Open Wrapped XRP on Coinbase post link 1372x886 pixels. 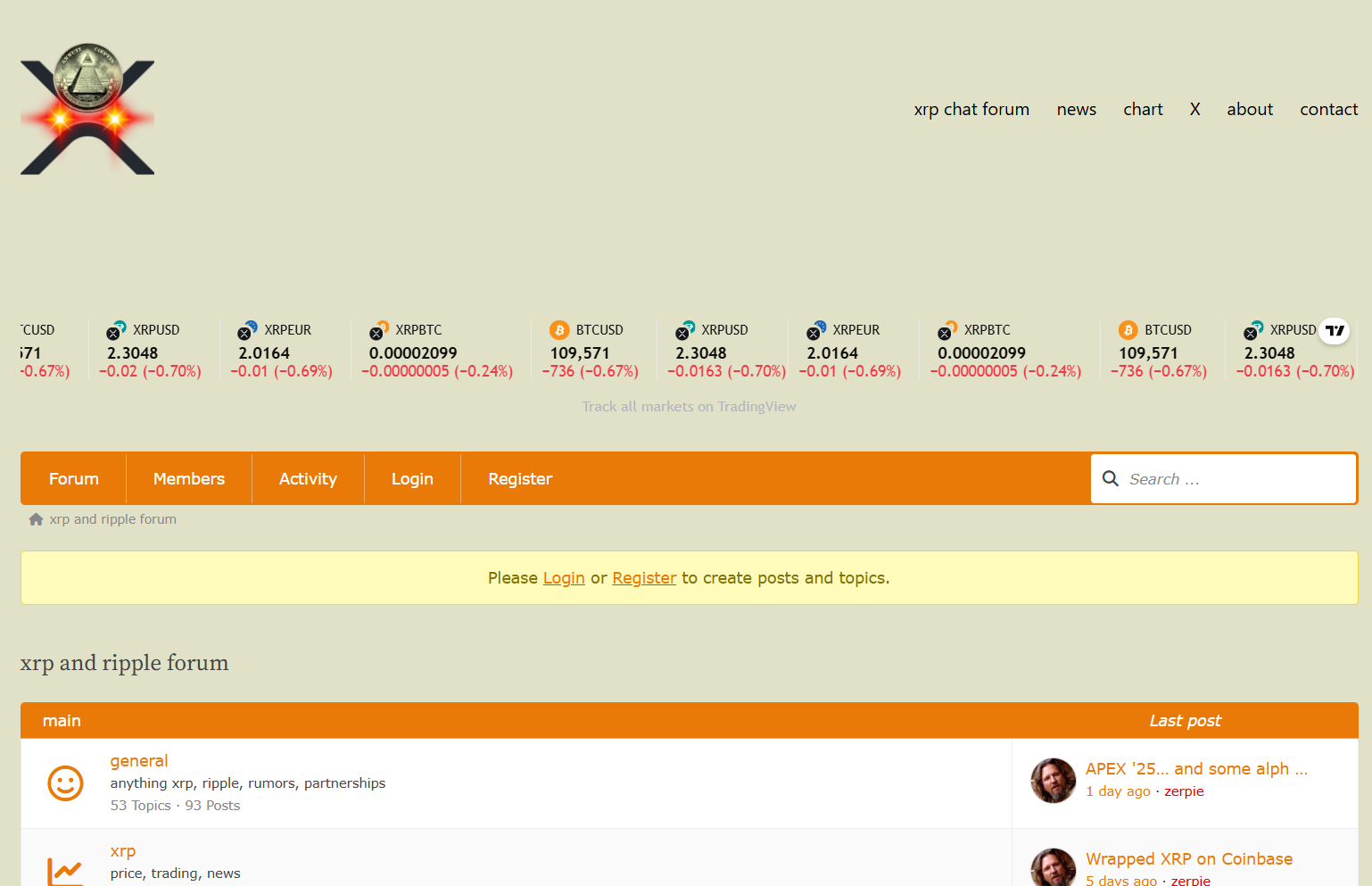point(1189,859)
